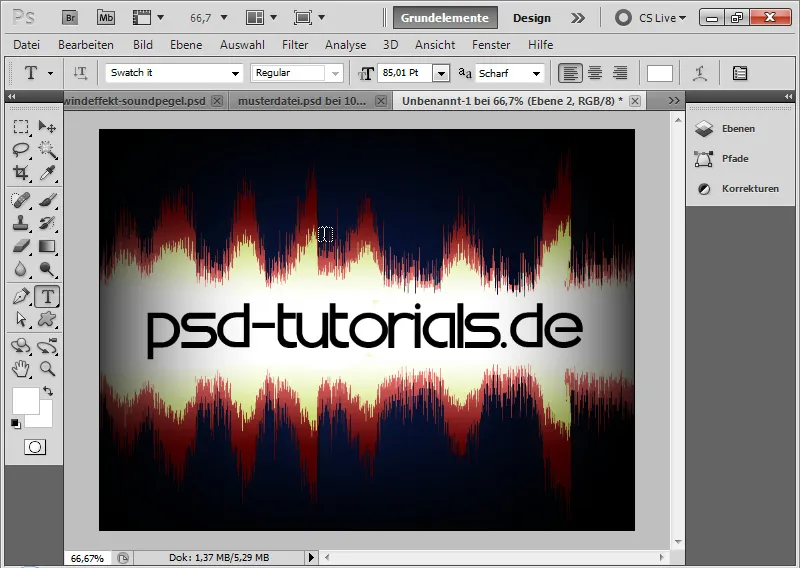Select the 3D Rotate tool
Viewport: 800px width, 568px height.
tap(21, 346)
